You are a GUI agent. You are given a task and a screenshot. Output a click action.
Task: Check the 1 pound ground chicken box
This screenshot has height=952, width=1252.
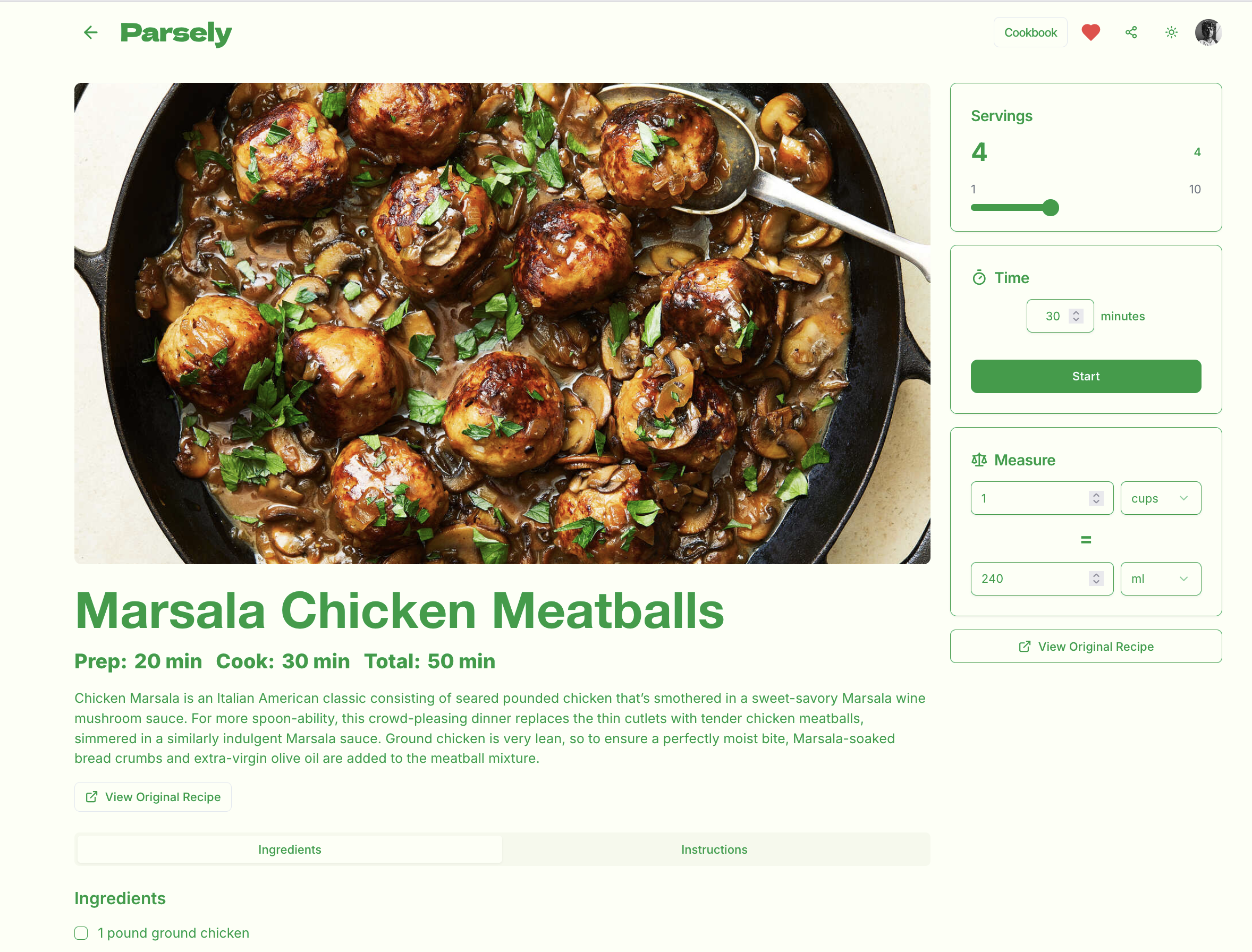[81, 933]
